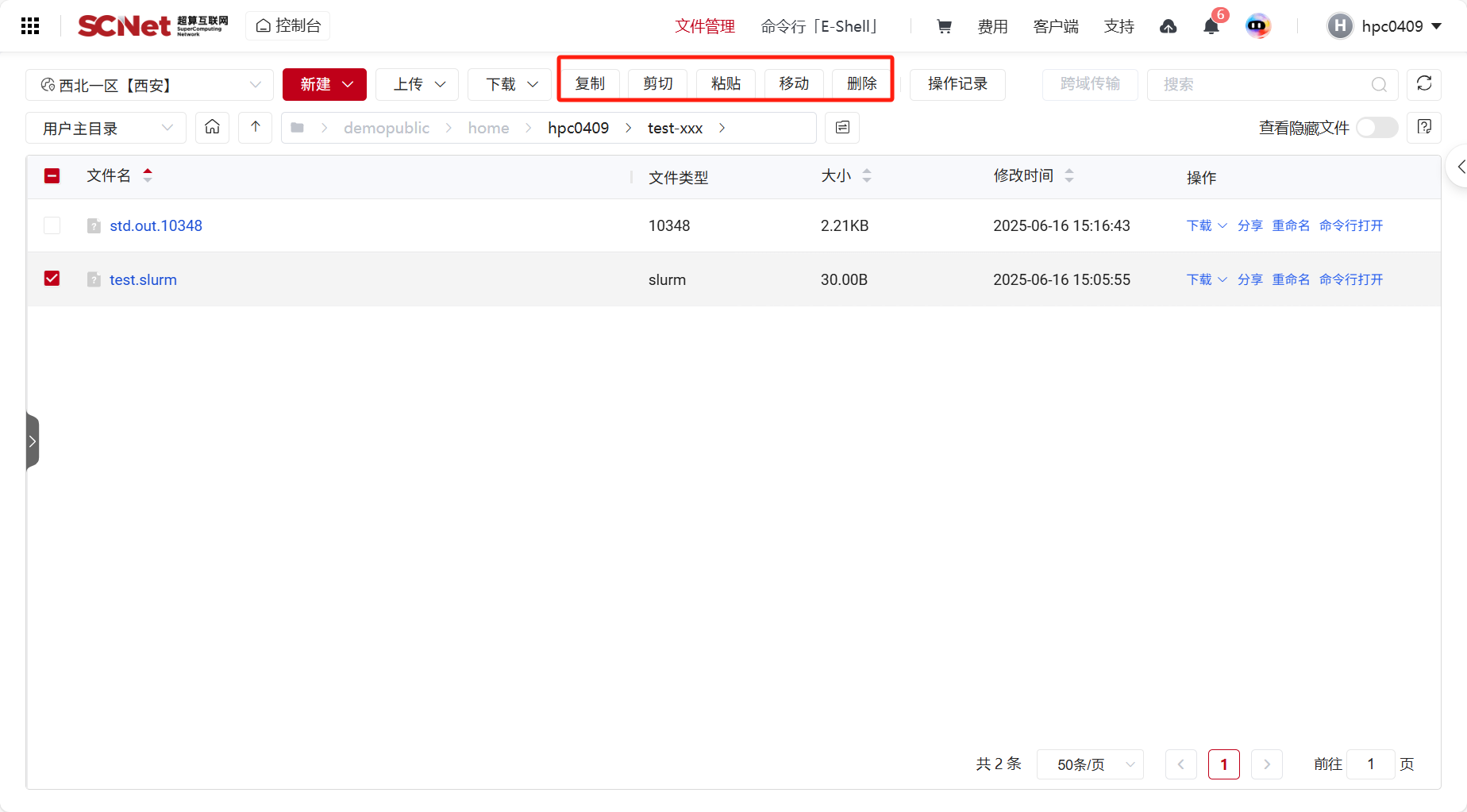
Task: Open the 新建 dropdown button
Action: pyautogui.click(x=325, y=84)
